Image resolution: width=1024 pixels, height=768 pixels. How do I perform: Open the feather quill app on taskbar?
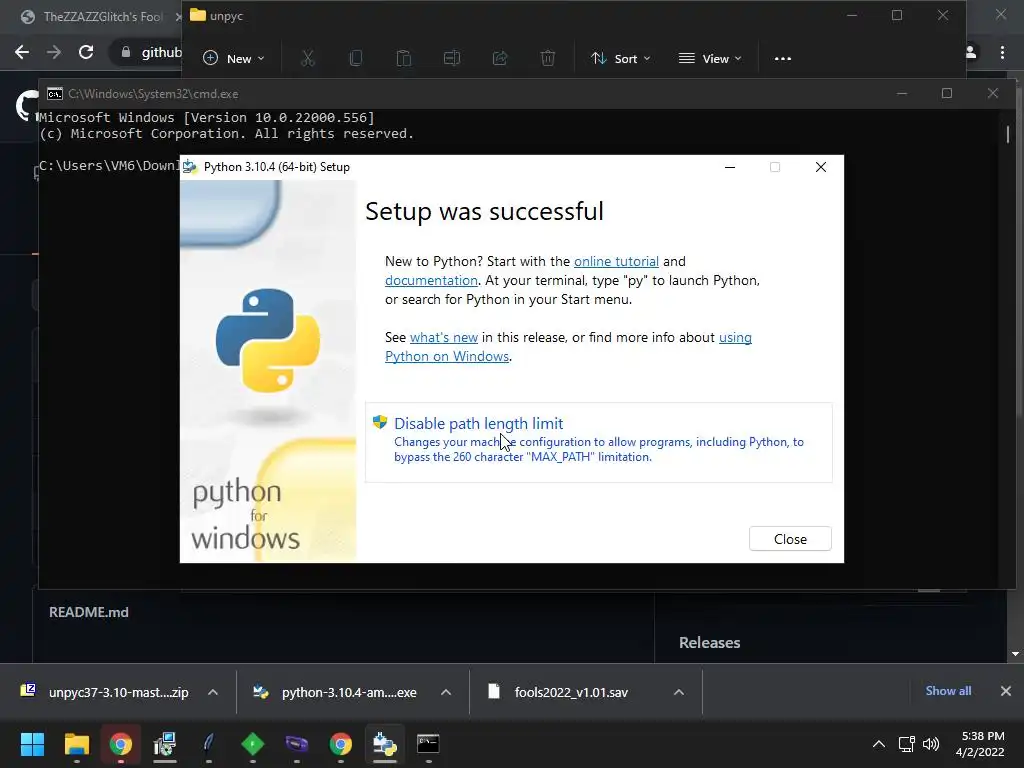[208, 744]
